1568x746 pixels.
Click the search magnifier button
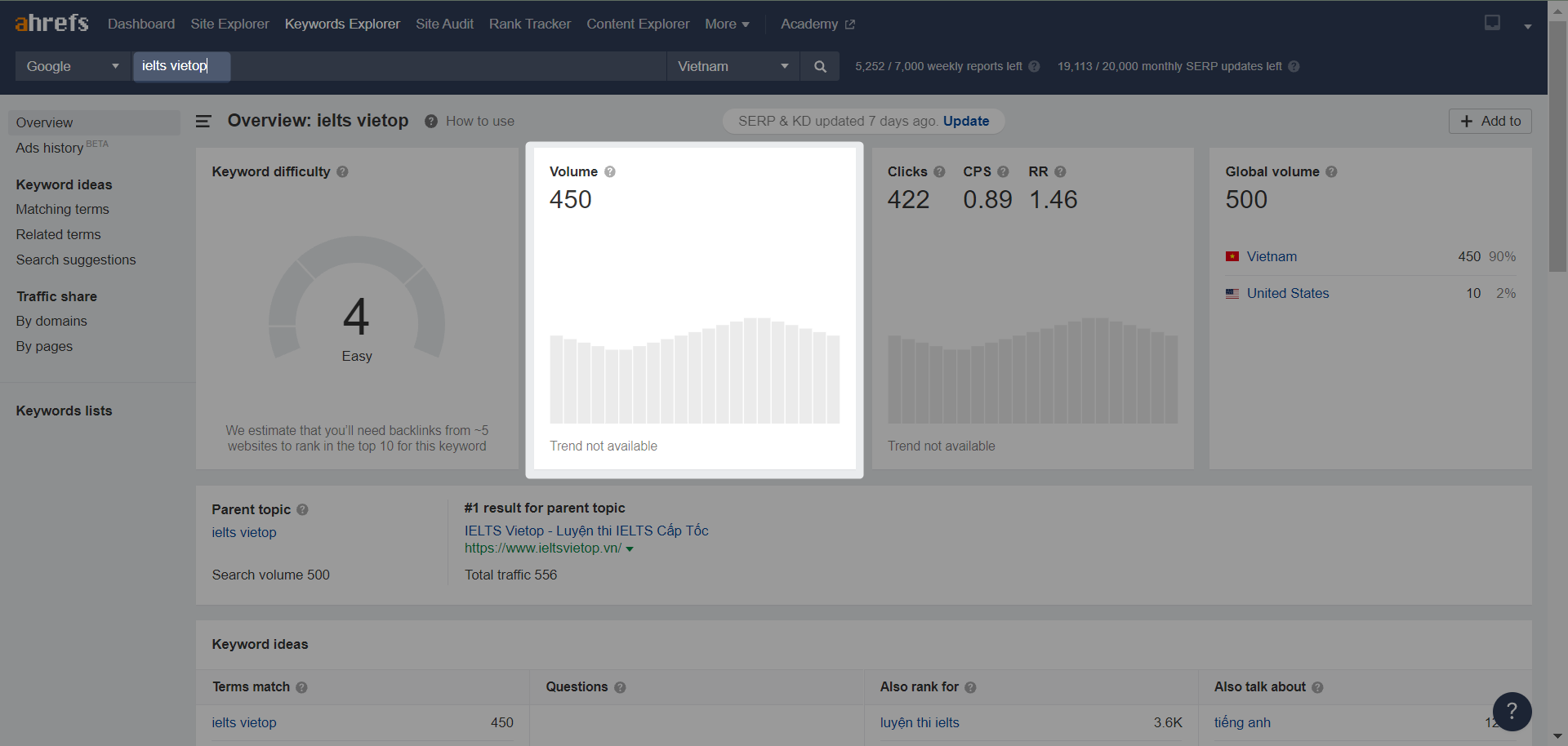820,66
